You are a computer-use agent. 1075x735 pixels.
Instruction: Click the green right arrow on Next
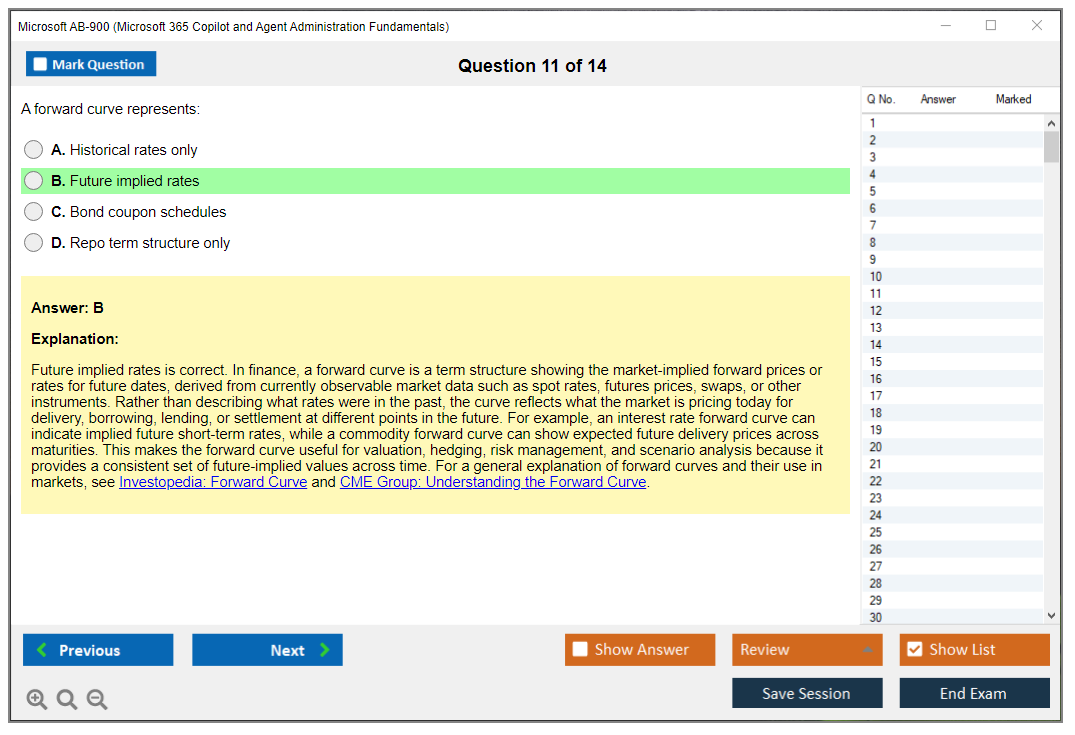coord(325,649)
